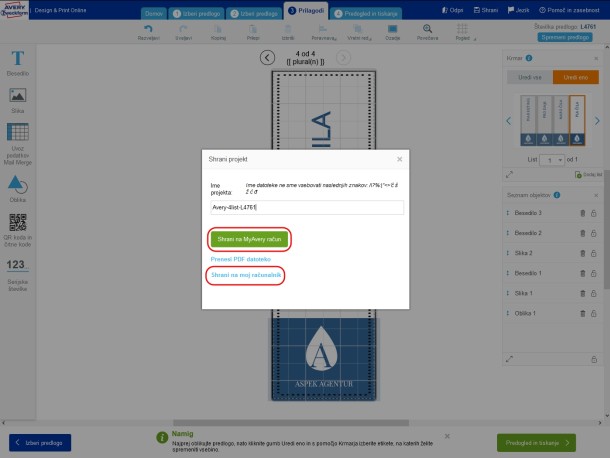The height and width of the screenshot is (458, 610).
Task: Close the Shrani projekt dialog
Action: pyautogui.click(x=400, y=159)
